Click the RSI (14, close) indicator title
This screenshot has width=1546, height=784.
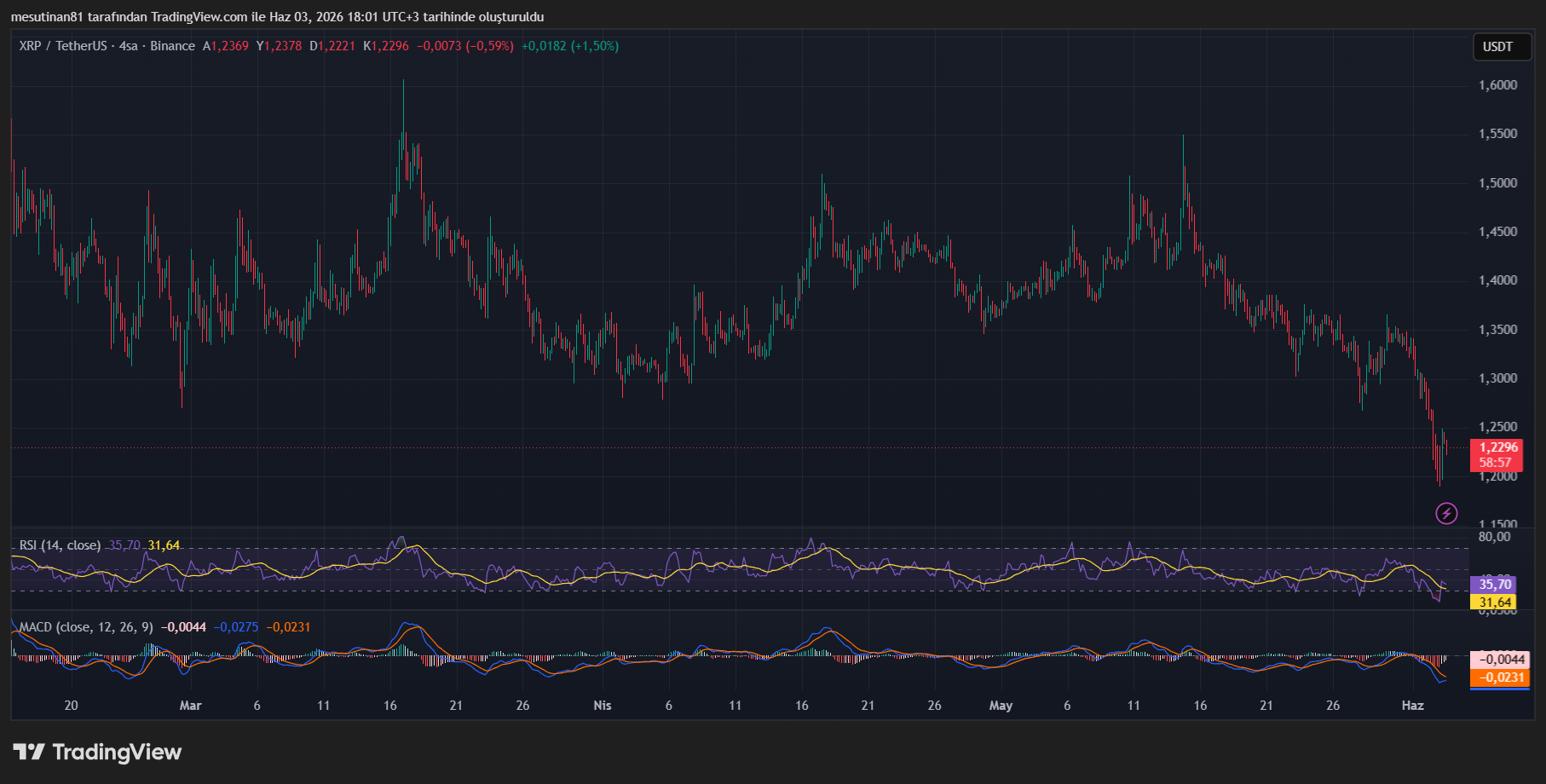(x=60, y=545)
